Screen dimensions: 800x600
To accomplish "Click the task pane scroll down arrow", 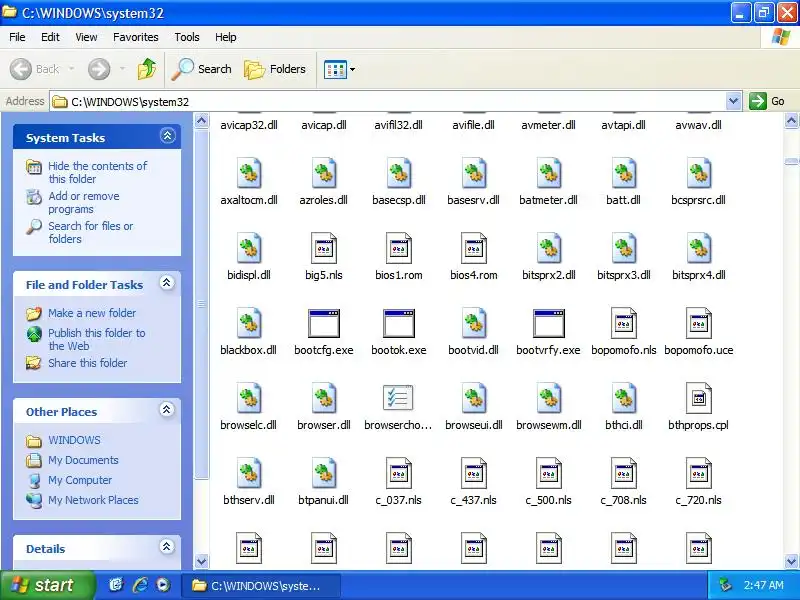I will coord(202,561).
